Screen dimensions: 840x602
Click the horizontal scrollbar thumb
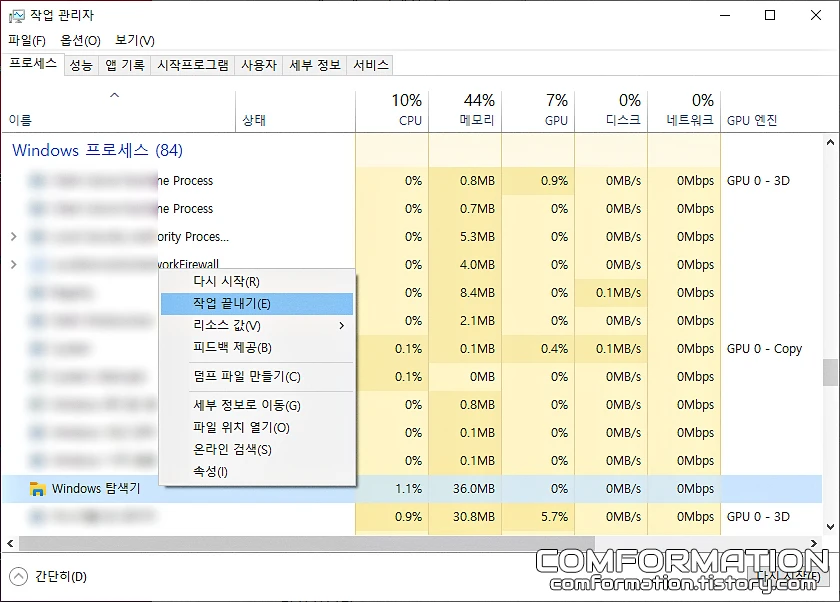[x=307, y=543]
